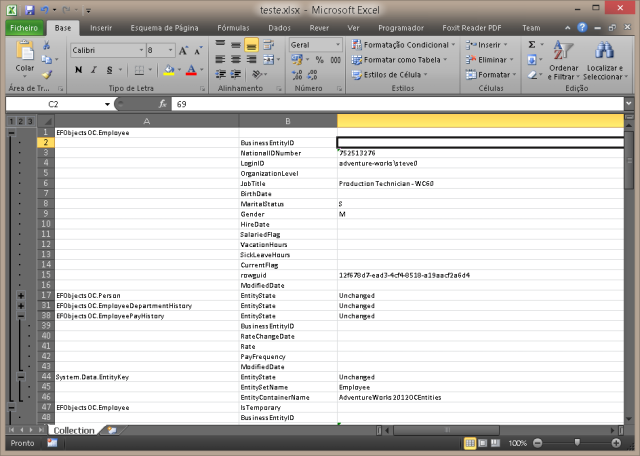Click the accounting currency format icon
Image resolution: width=640 pixels, height=456 pixels.
[296, 60]
